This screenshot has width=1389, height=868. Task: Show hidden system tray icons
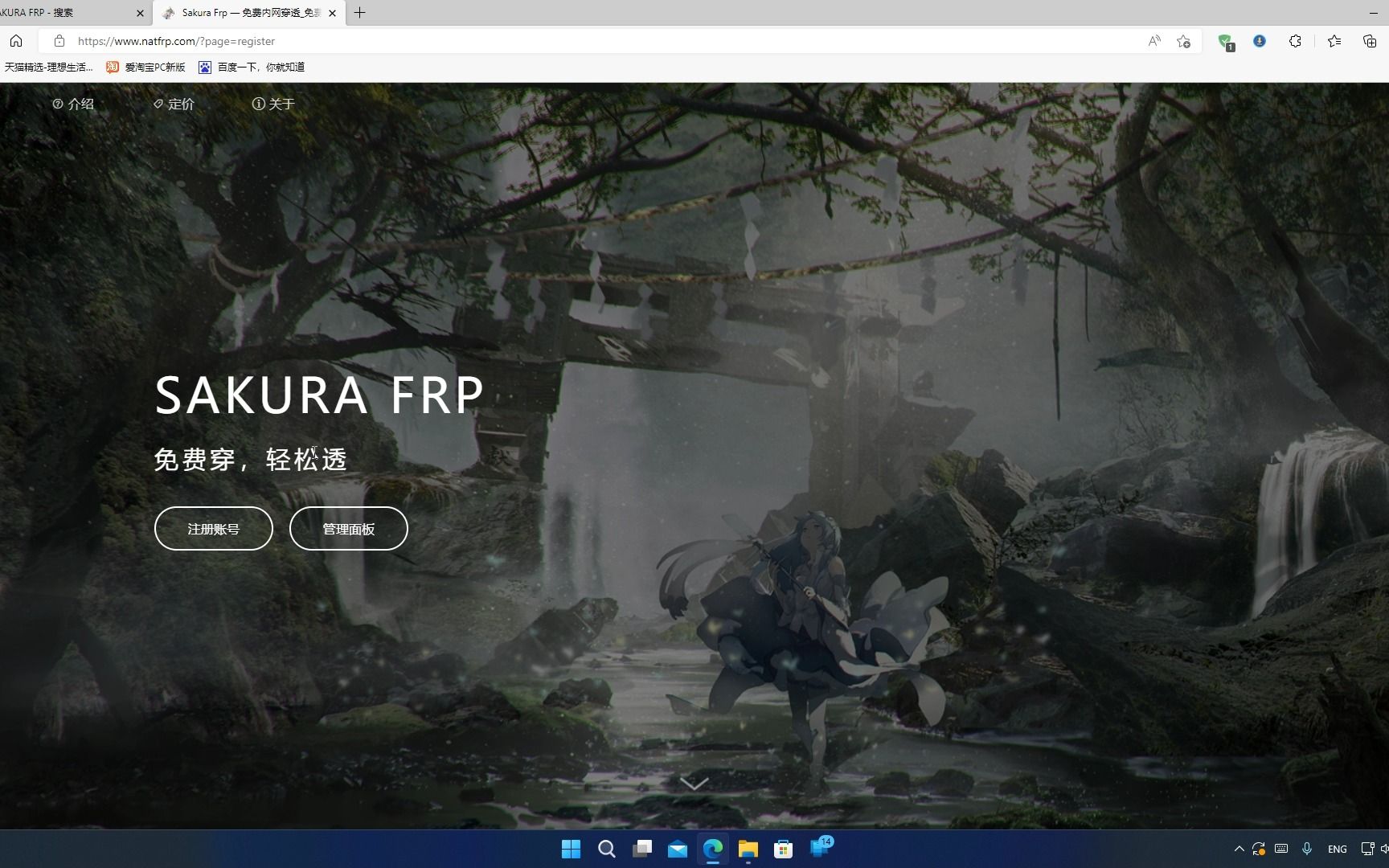point(1239,849)
